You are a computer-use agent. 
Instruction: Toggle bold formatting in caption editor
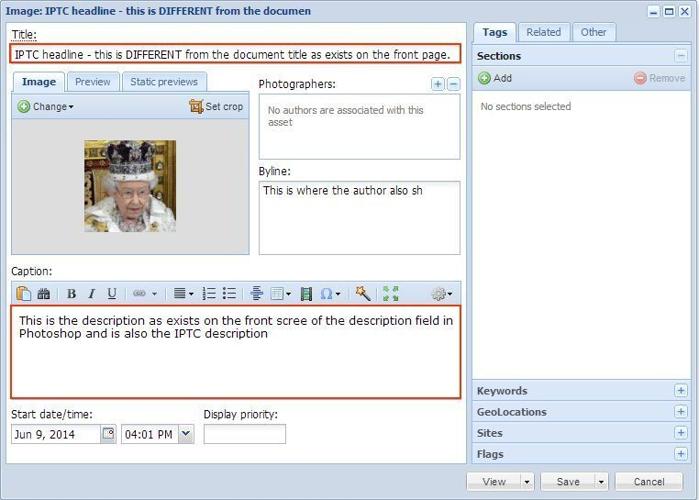[71, 294]
